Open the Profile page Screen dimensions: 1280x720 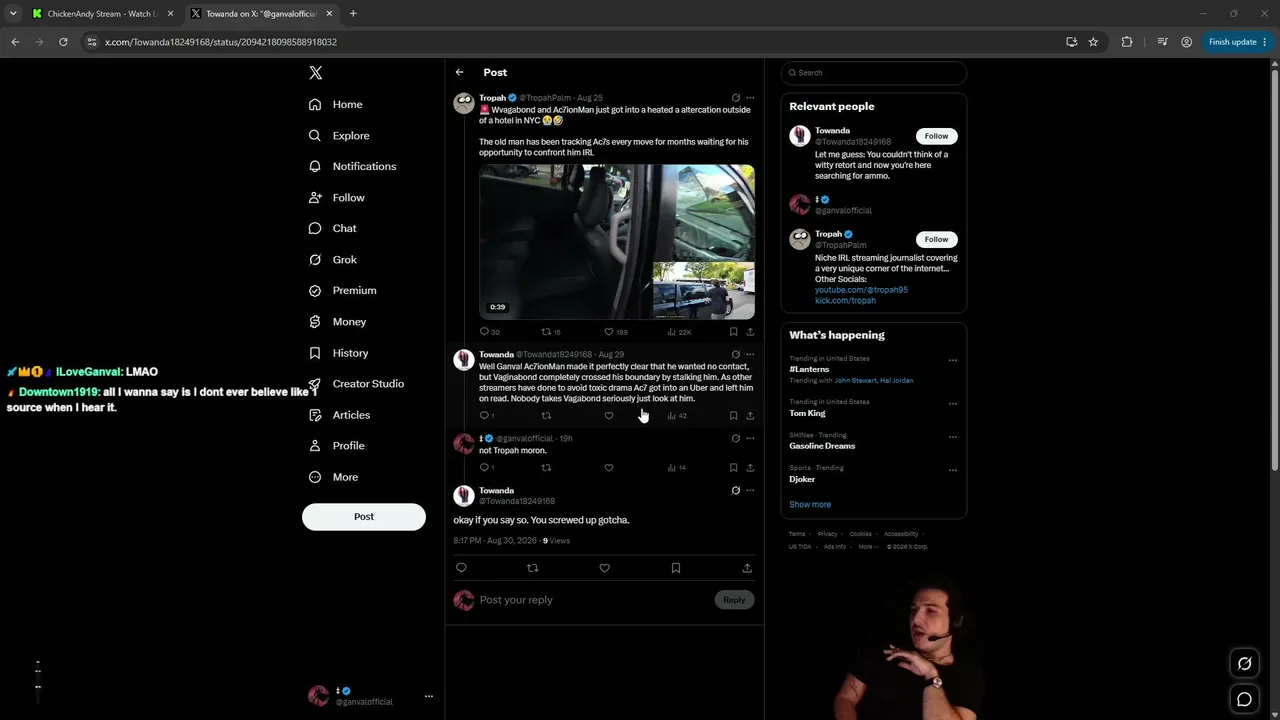[x=337, y=446]
